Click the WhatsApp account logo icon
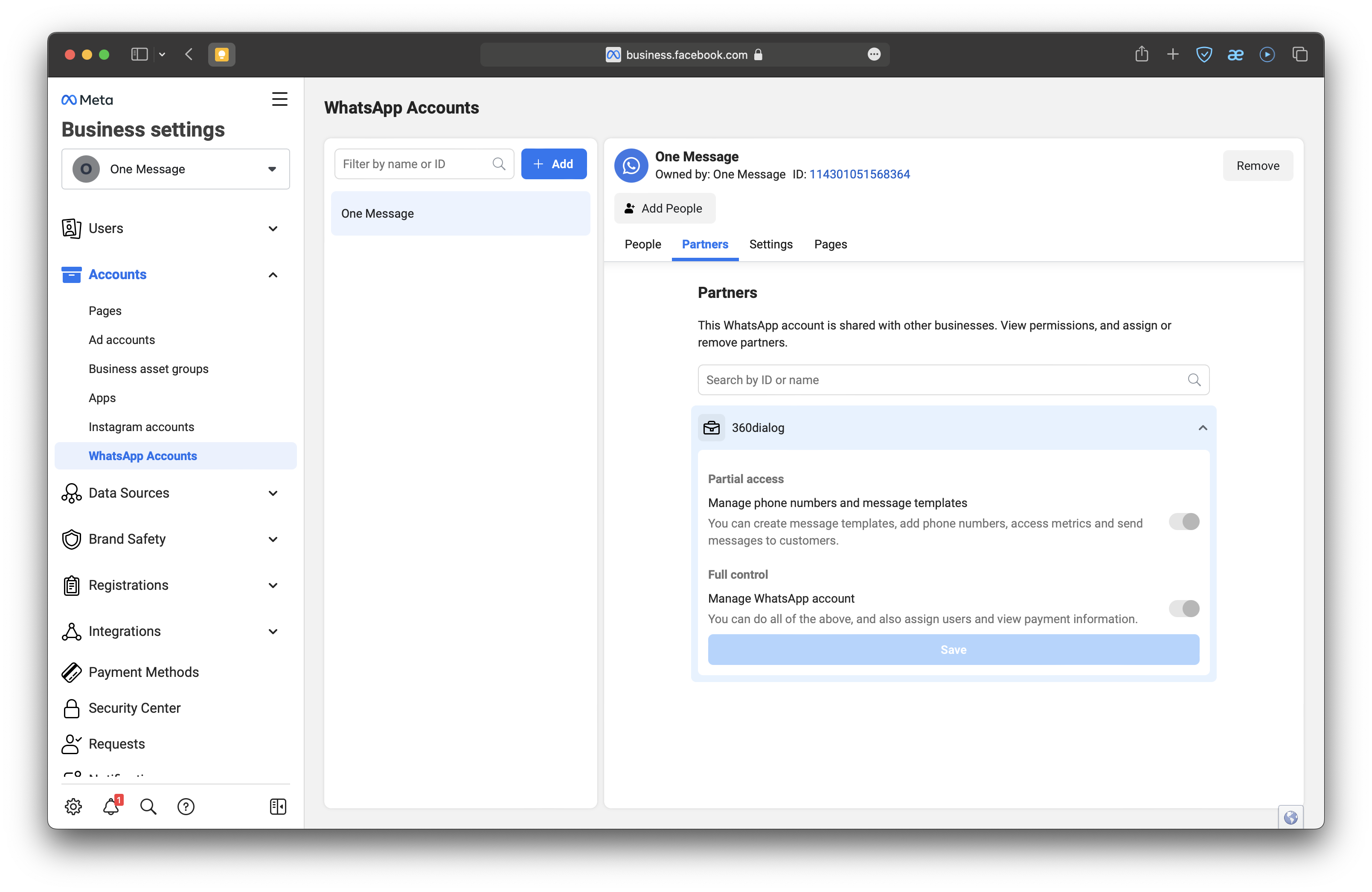The height and width of the screenshot is (892, 1372). point(631,166)
